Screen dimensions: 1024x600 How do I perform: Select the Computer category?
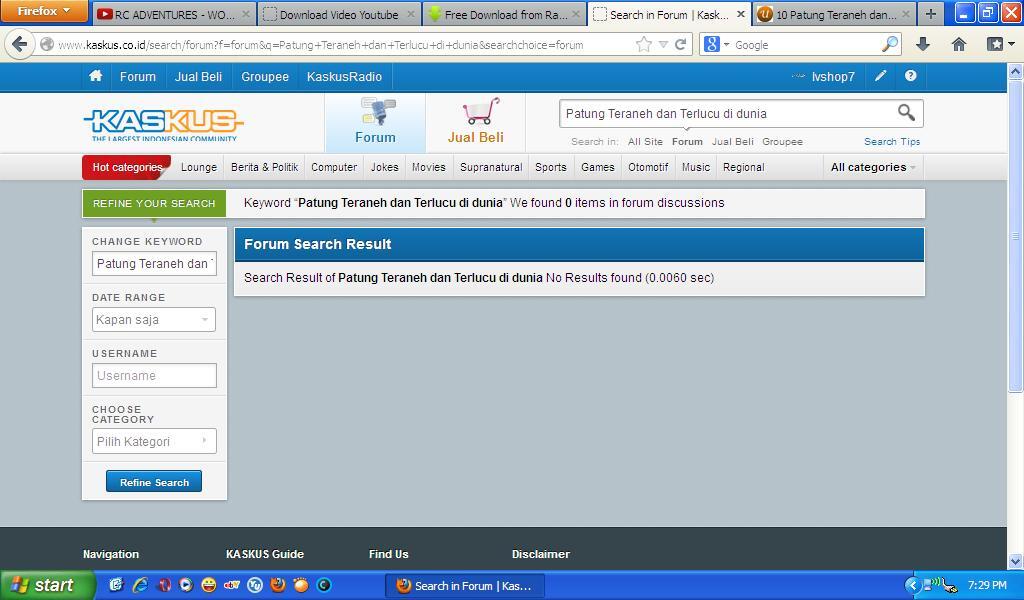(x=334, y=167)
